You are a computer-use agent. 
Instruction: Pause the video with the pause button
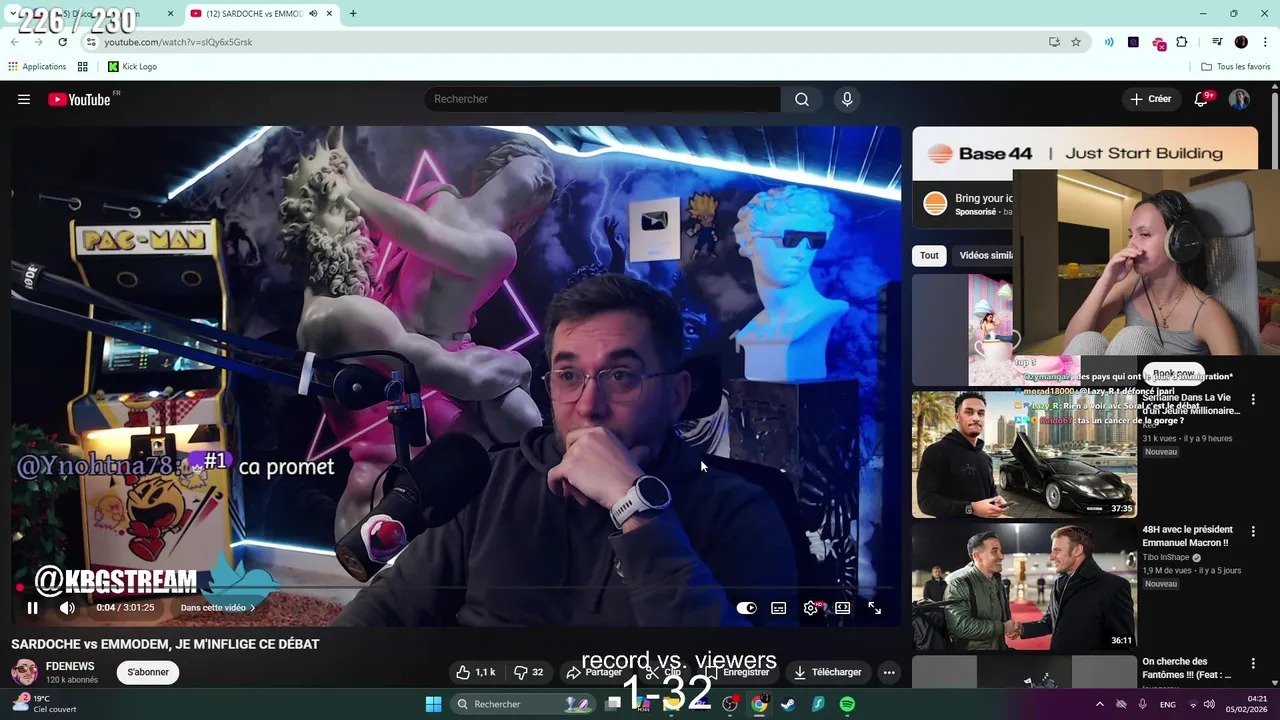[32, 607]
